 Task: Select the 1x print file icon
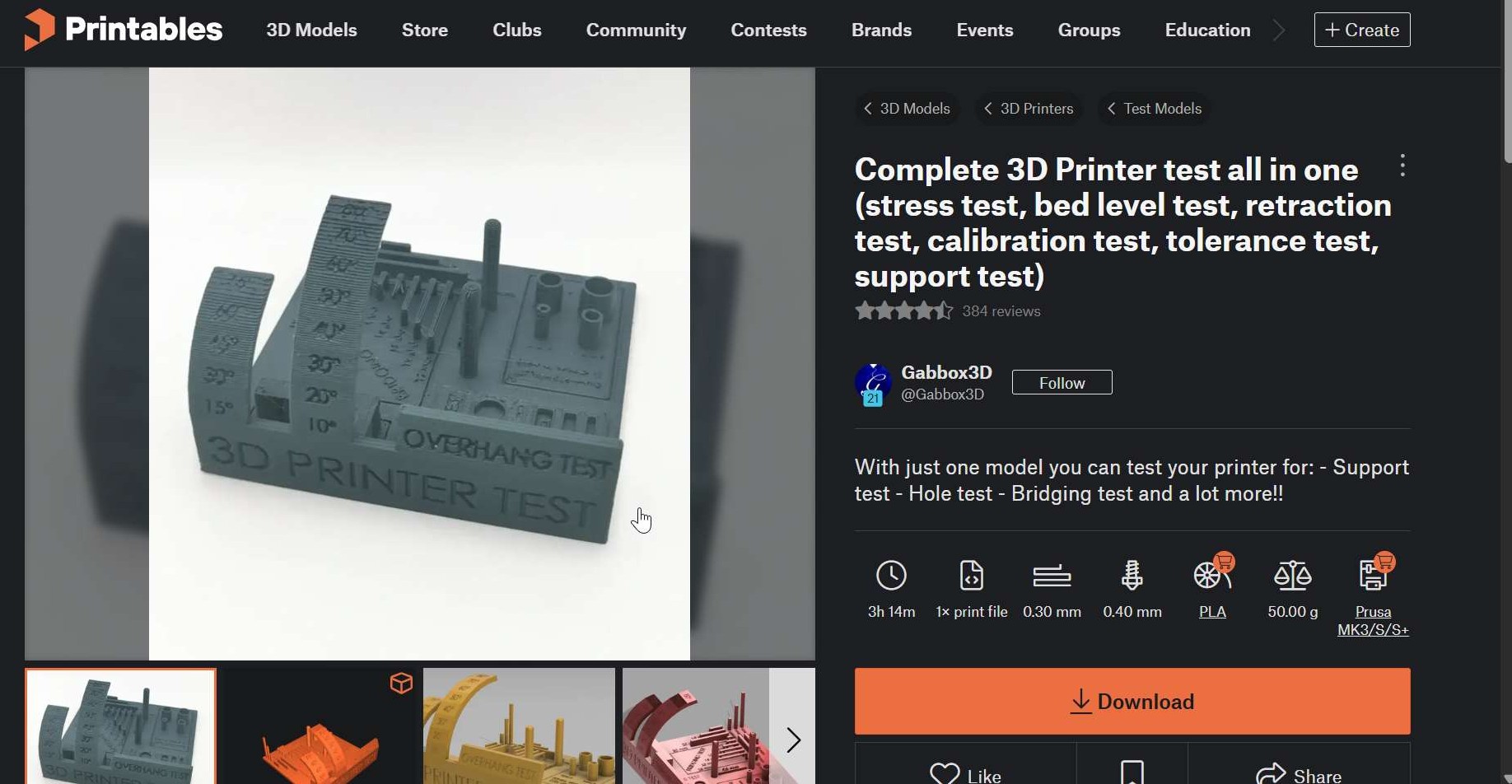click(972, 575)
